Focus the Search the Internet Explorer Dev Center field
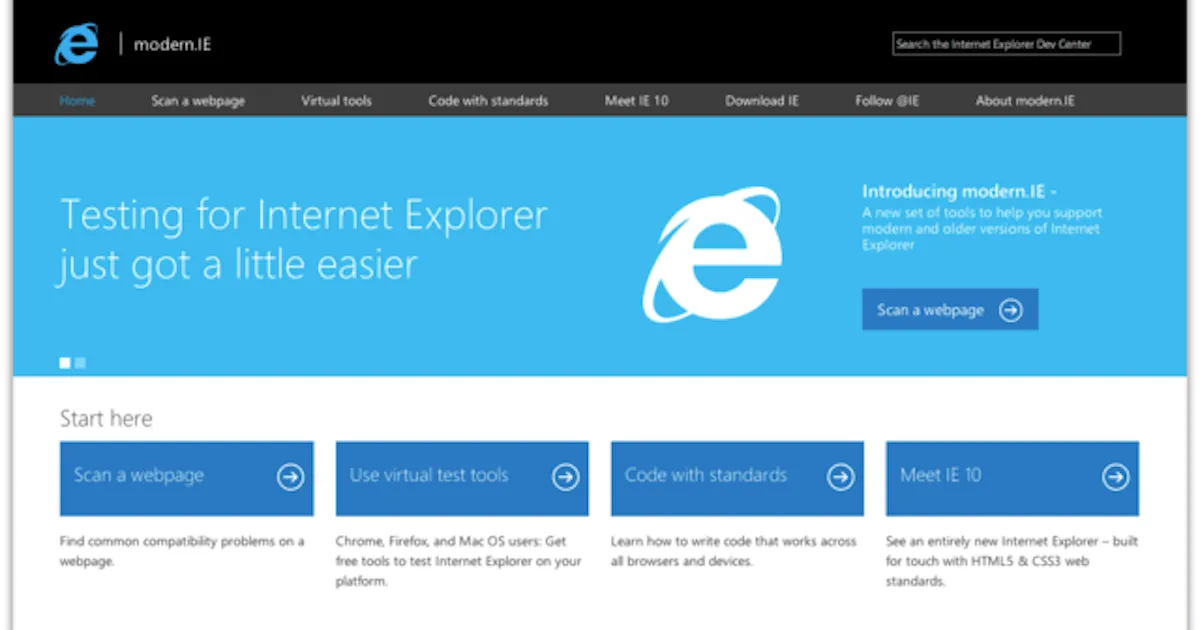 point(1006,44)
